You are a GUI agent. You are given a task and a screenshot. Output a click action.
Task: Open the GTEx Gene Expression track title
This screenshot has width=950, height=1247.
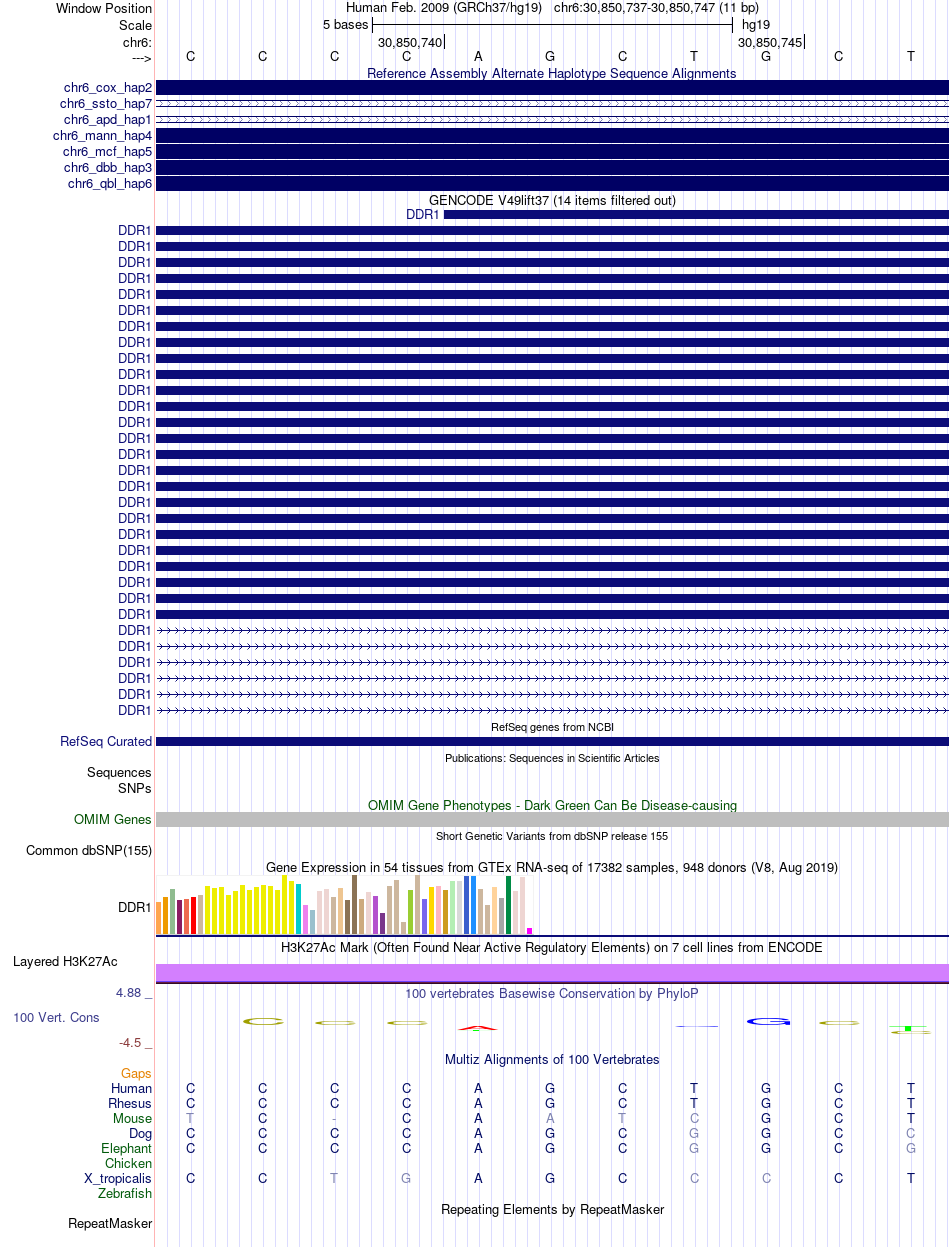(552, 867)
